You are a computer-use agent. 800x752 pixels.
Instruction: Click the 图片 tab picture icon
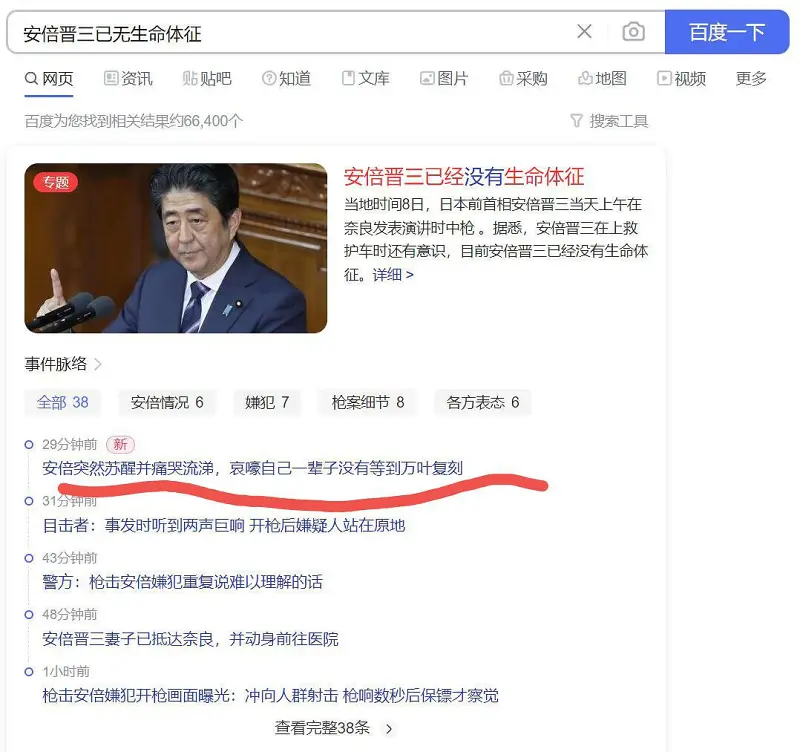(427, 78)
